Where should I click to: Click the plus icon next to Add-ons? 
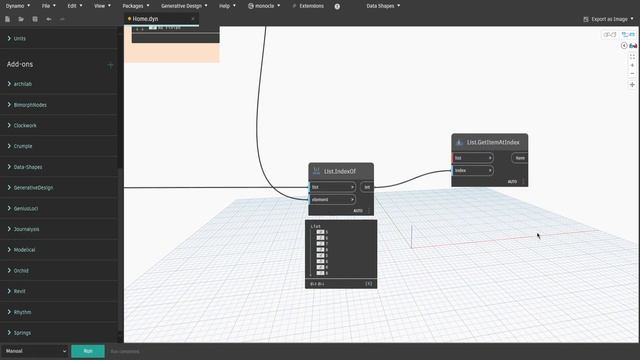point(110,65)
